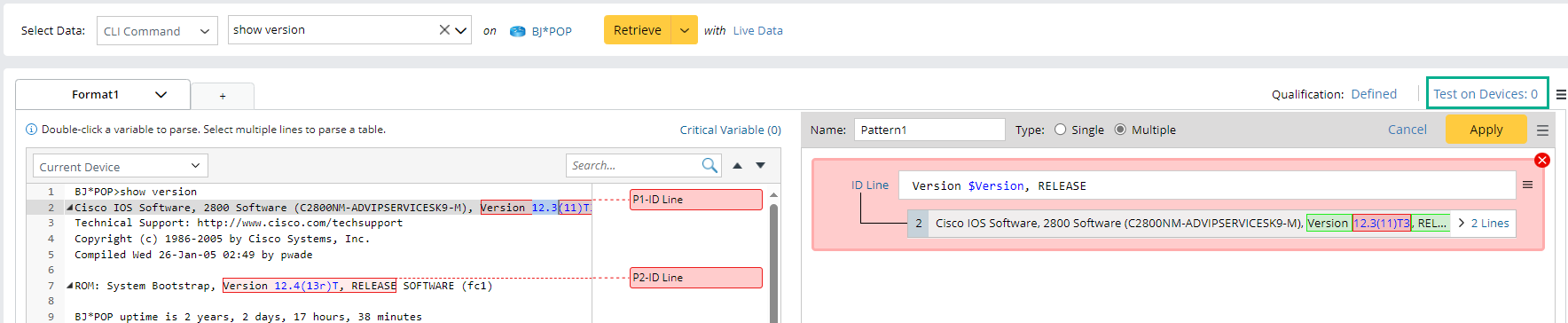Select the Single type radio button
This screenshot has height=323, width=1568.
coord(1061,130)
